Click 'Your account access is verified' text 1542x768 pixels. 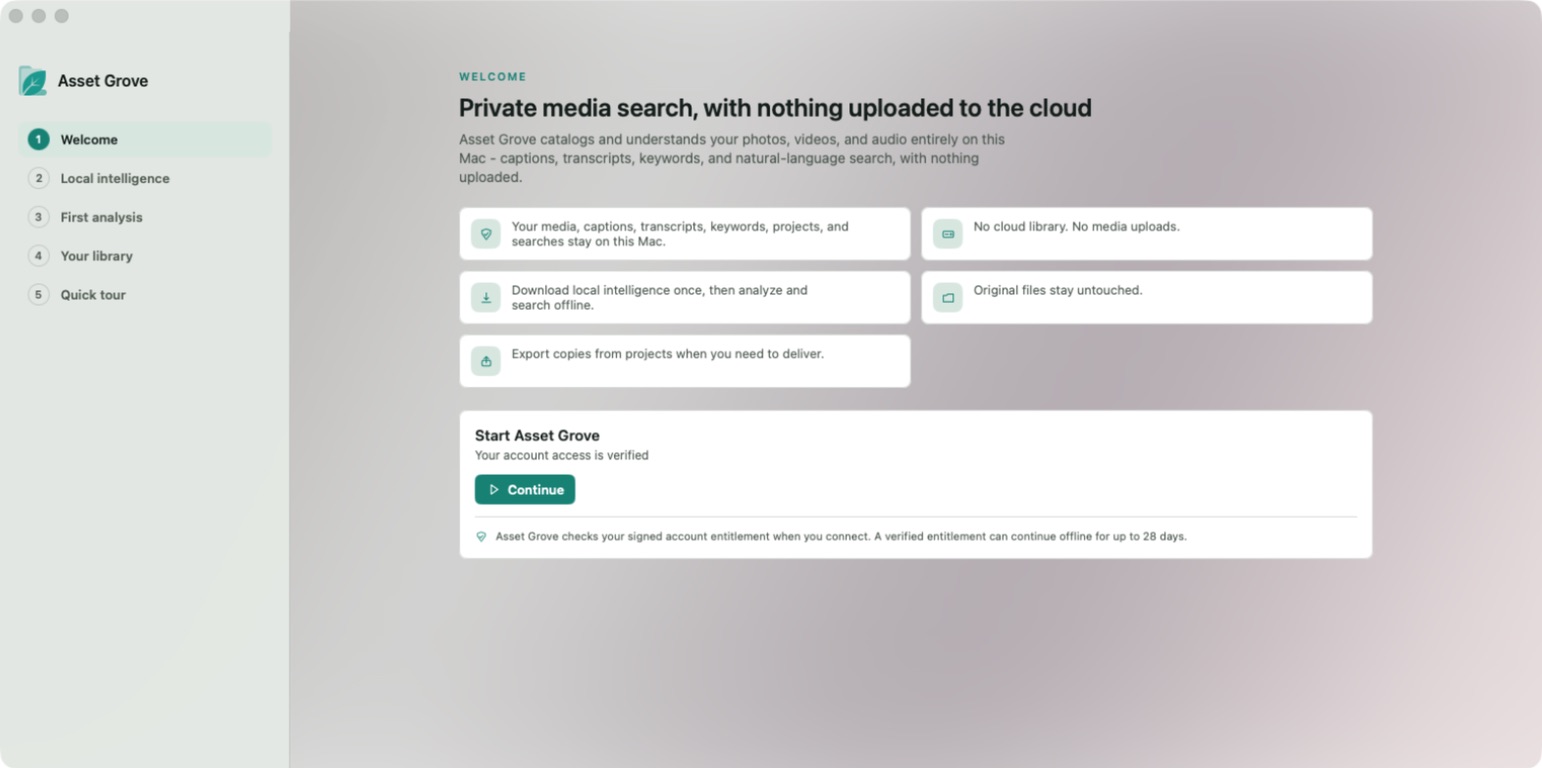562,456
